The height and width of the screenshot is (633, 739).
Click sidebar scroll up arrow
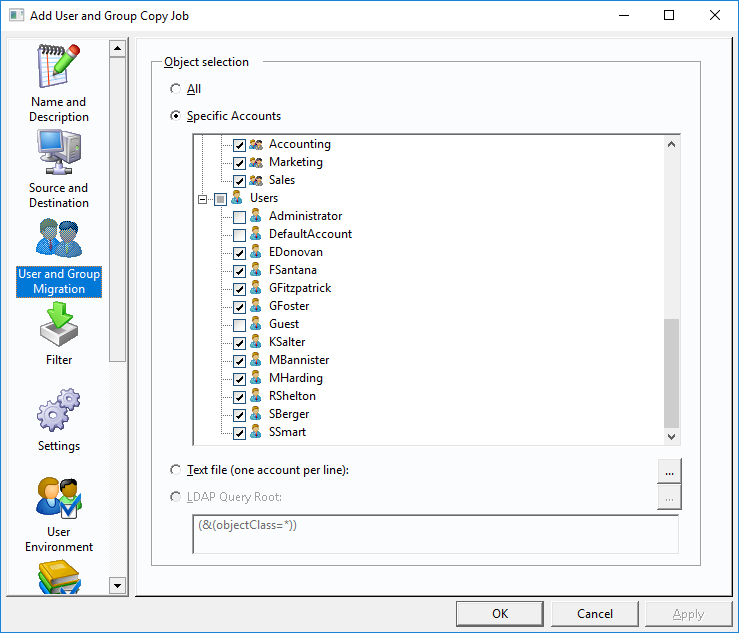pos(117,49)
